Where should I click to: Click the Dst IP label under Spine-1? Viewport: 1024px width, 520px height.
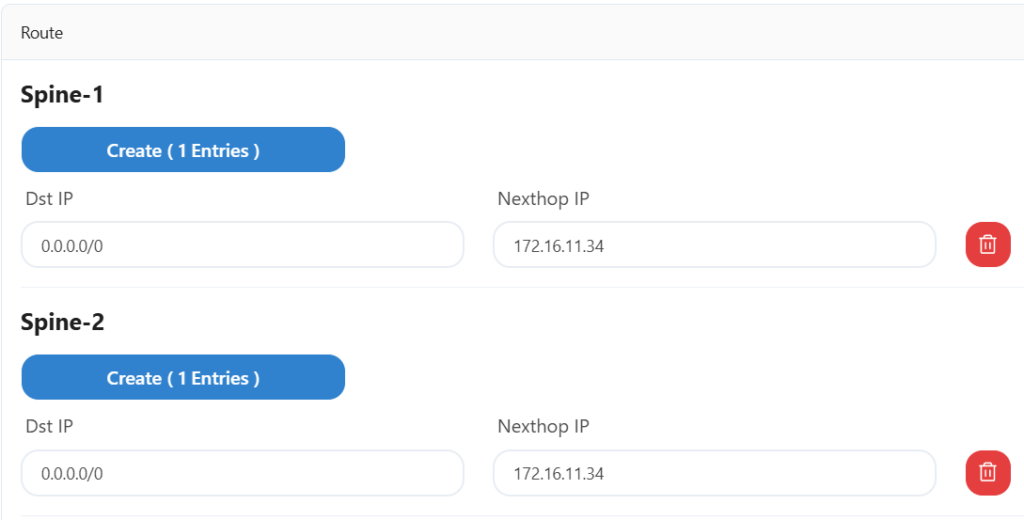(49, 199)
